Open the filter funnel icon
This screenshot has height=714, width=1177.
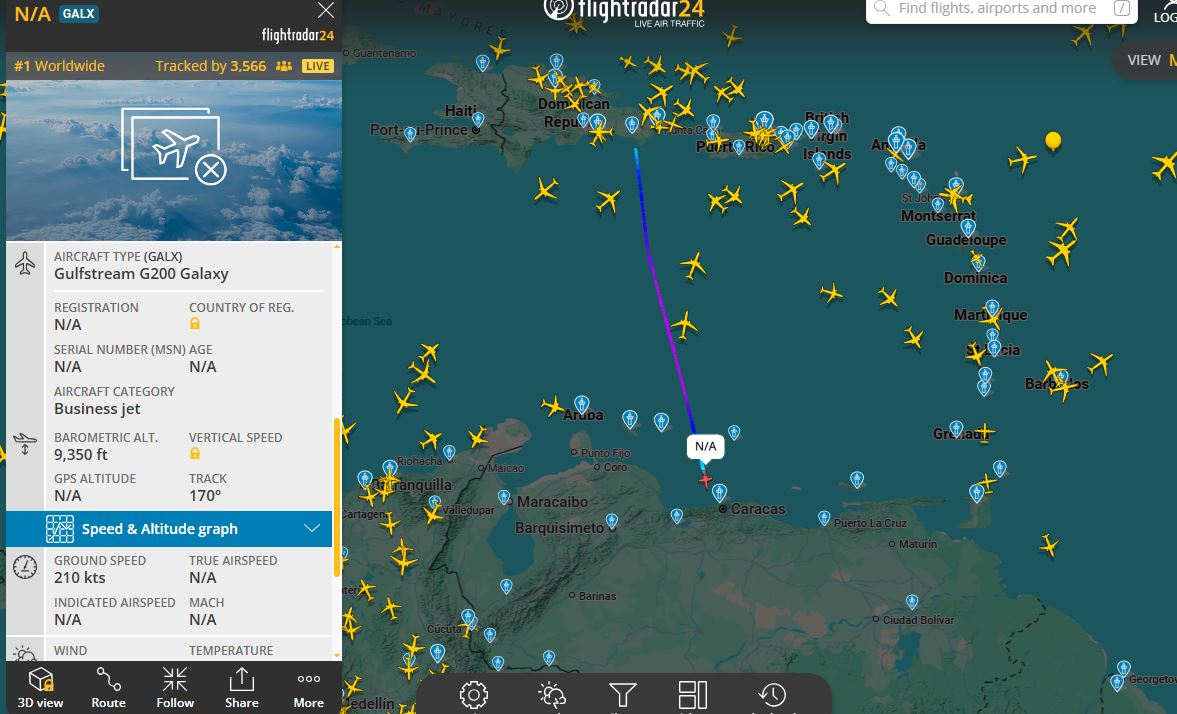click(622, 695)
